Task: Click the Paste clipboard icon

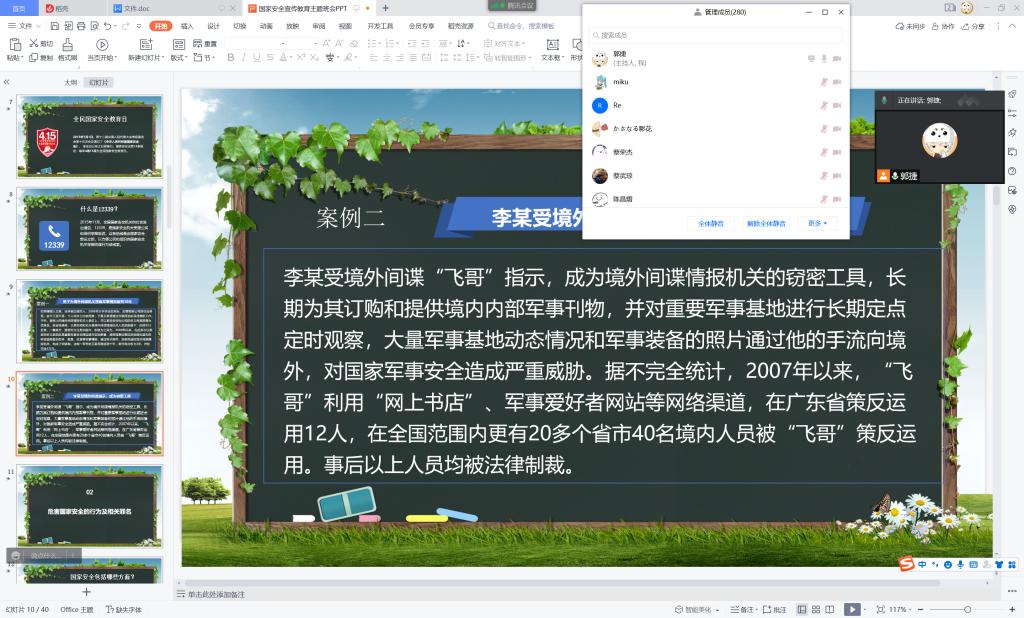Action: point(14,45)
